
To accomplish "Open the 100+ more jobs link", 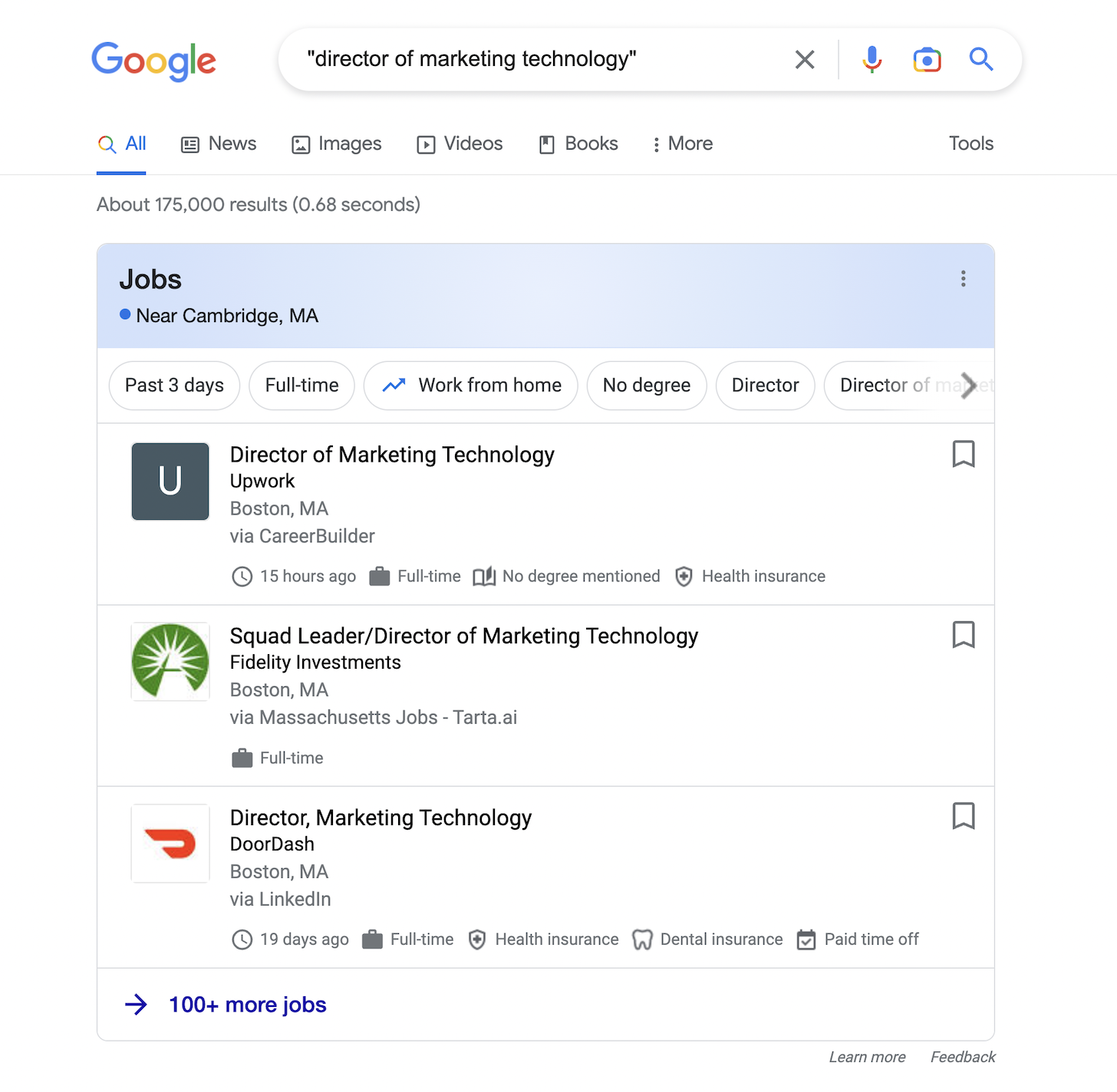I will click(x=247, y=1005).
